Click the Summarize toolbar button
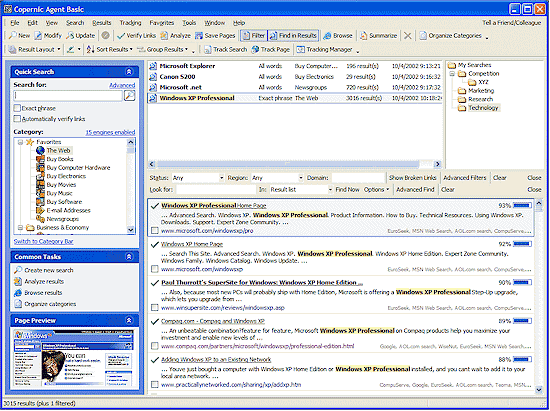This screenshot has height=411, width=550. (378, 35)
